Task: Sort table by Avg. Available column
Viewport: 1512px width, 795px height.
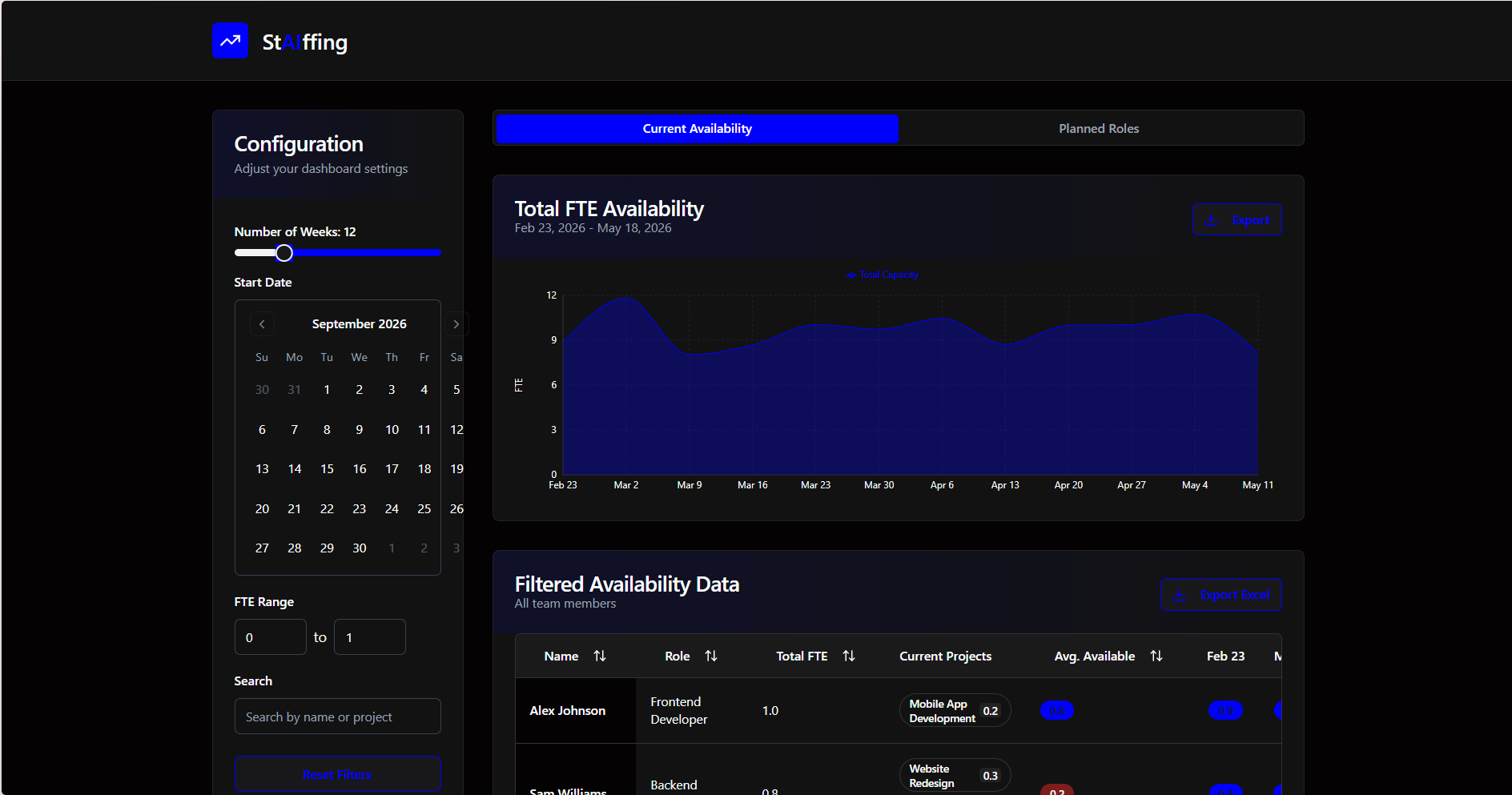Action: click(x=1156, y=656)
